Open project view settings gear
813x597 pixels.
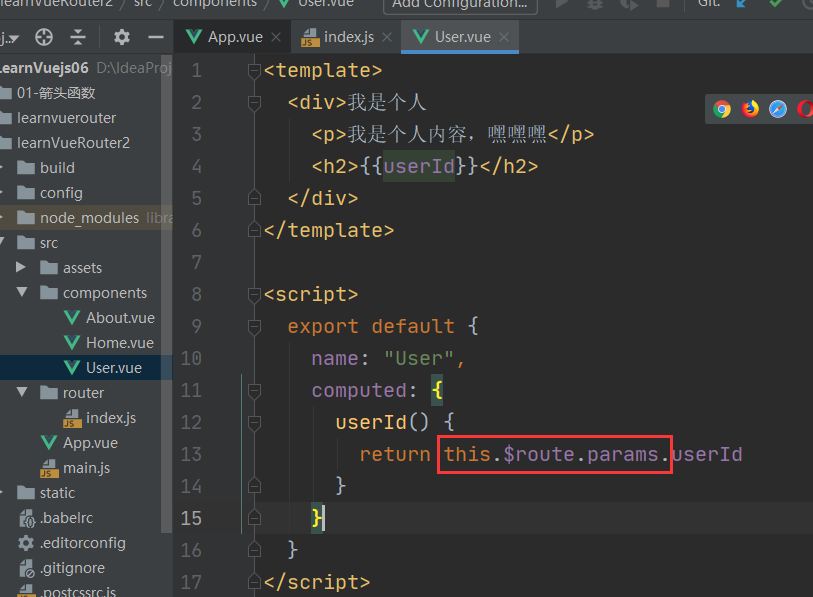tap(121, 37)
